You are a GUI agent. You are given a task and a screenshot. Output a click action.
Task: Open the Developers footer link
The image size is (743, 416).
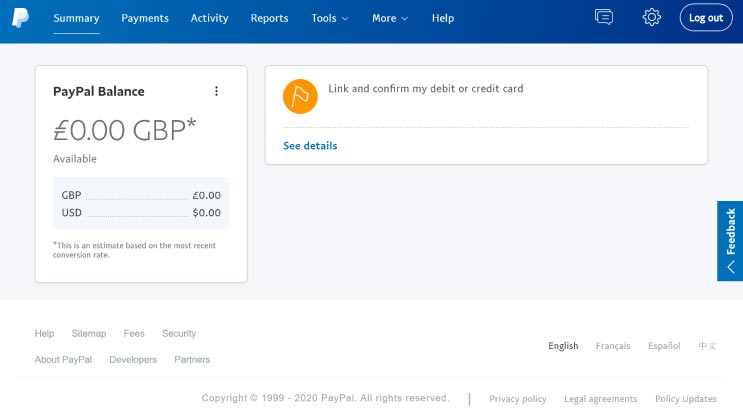133,360
